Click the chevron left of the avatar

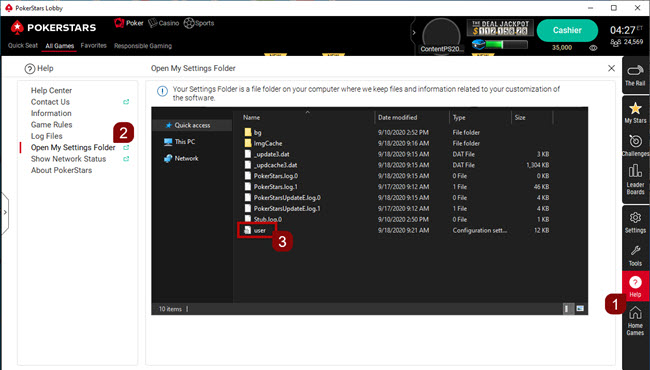[x=414, y=32]
